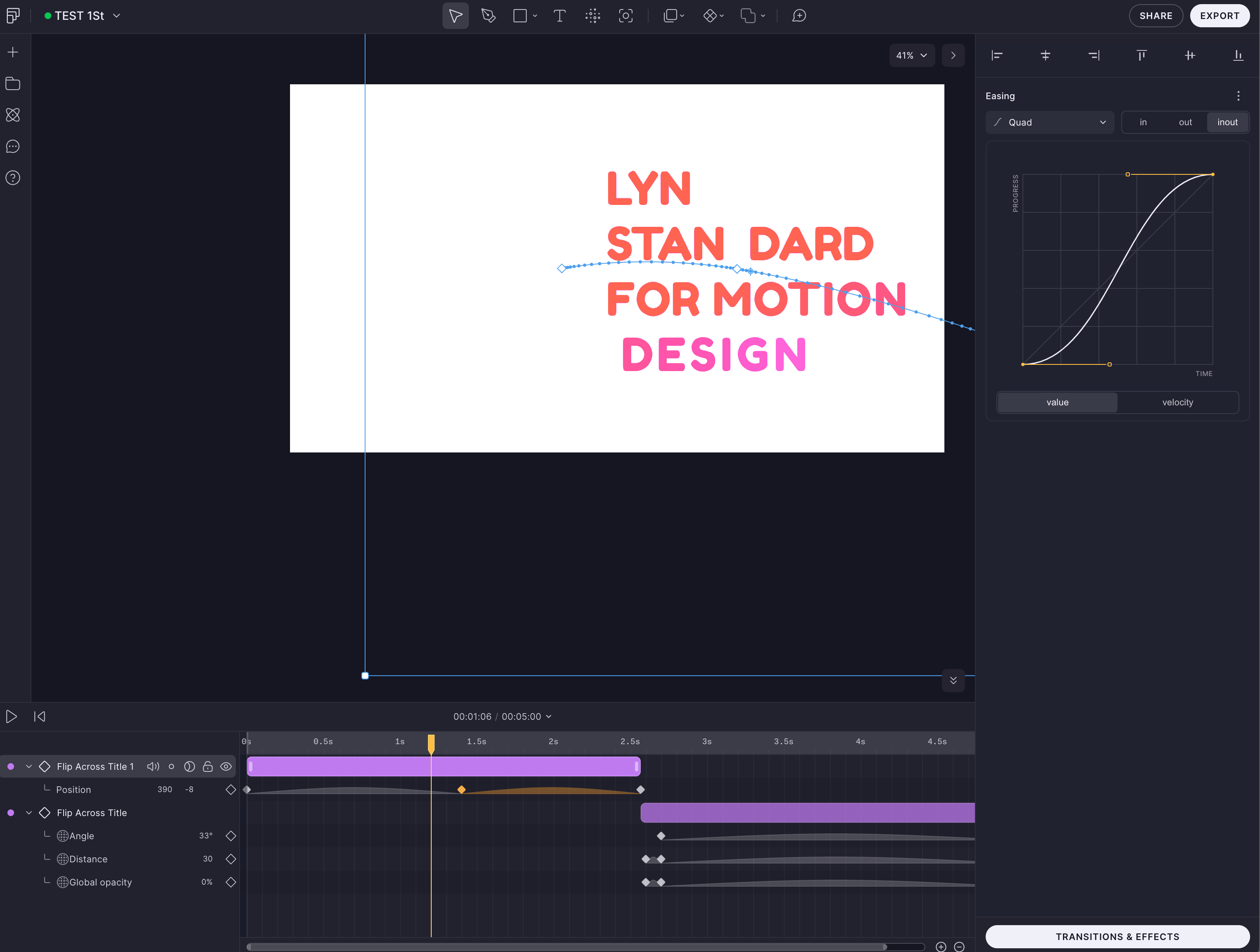The height and width of the screenshot is (952, 1260).
Task: Switch to velocity graph view
Action: (x=1177, y=402)
